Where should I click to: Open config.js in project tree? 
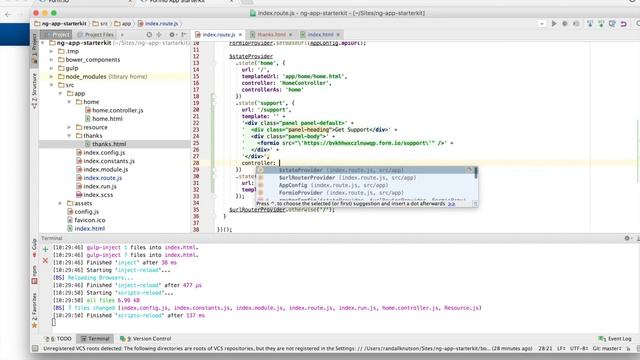[83, 211]
